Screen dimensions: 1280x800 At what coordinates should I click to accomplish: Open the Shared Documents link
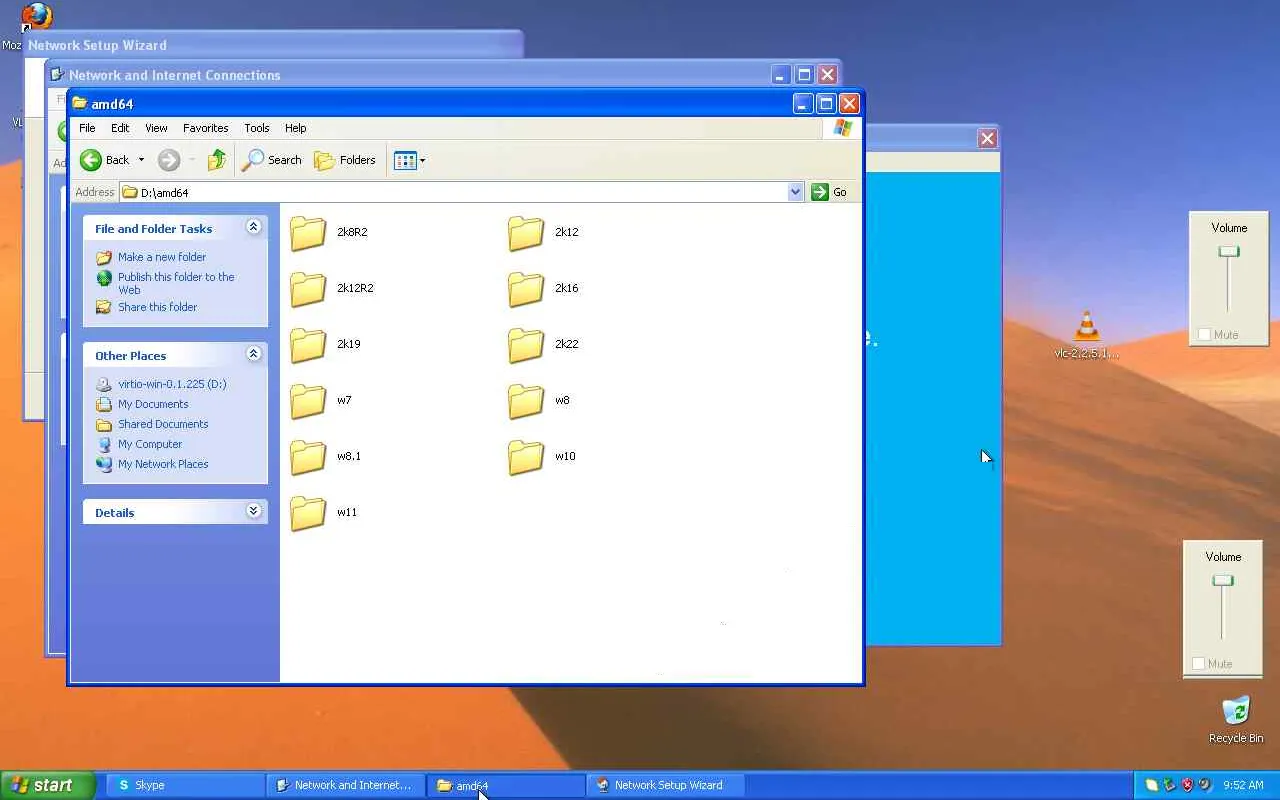point(163,424)
